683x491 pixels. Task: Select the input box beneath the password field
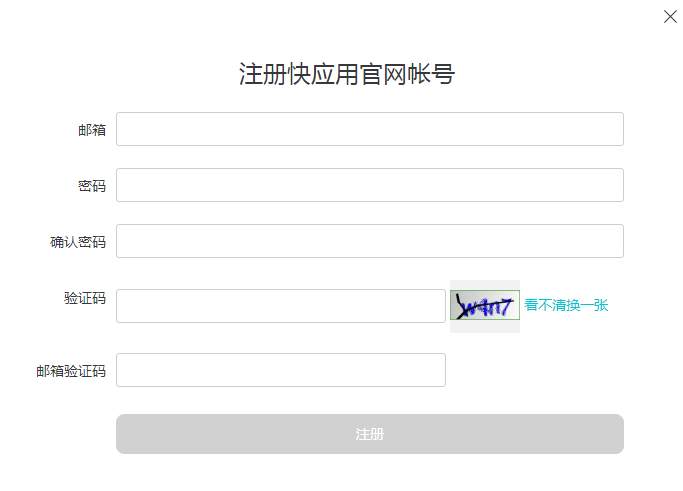tap(370, 241)
